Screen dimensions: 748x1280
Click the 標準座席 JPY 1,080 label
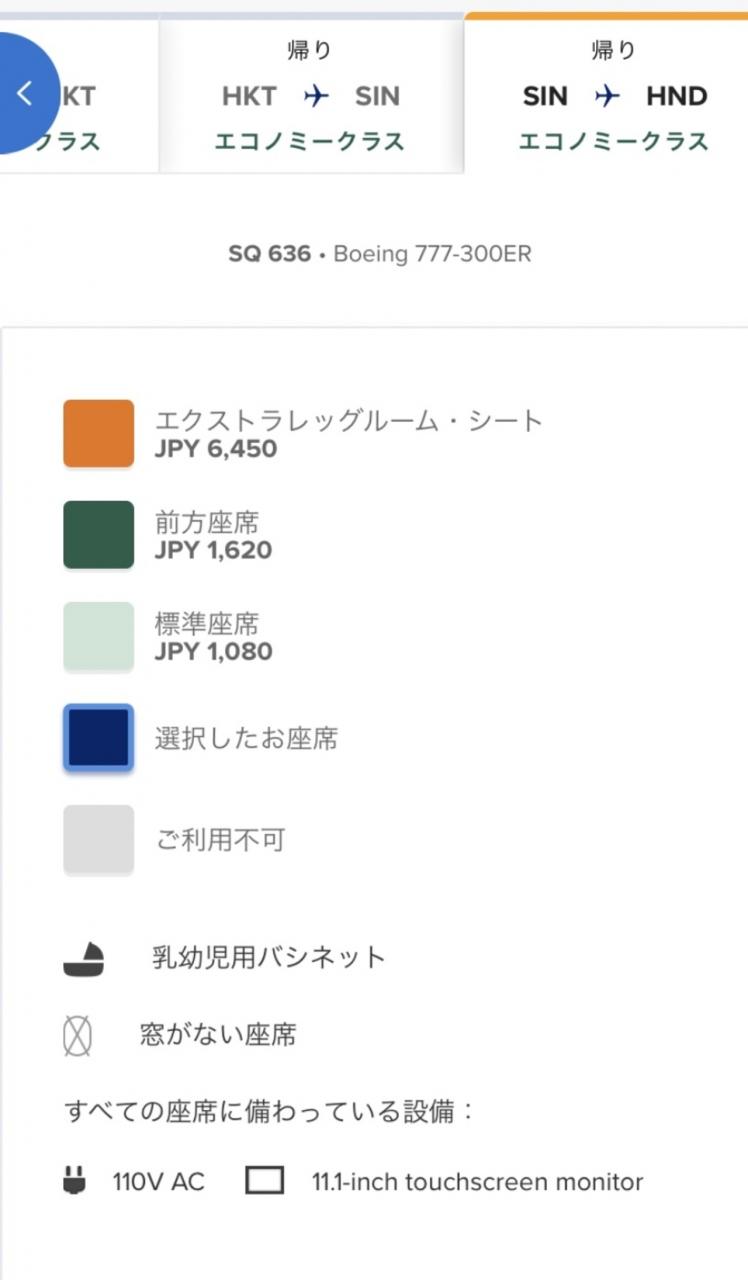click(x=213, y=638)
